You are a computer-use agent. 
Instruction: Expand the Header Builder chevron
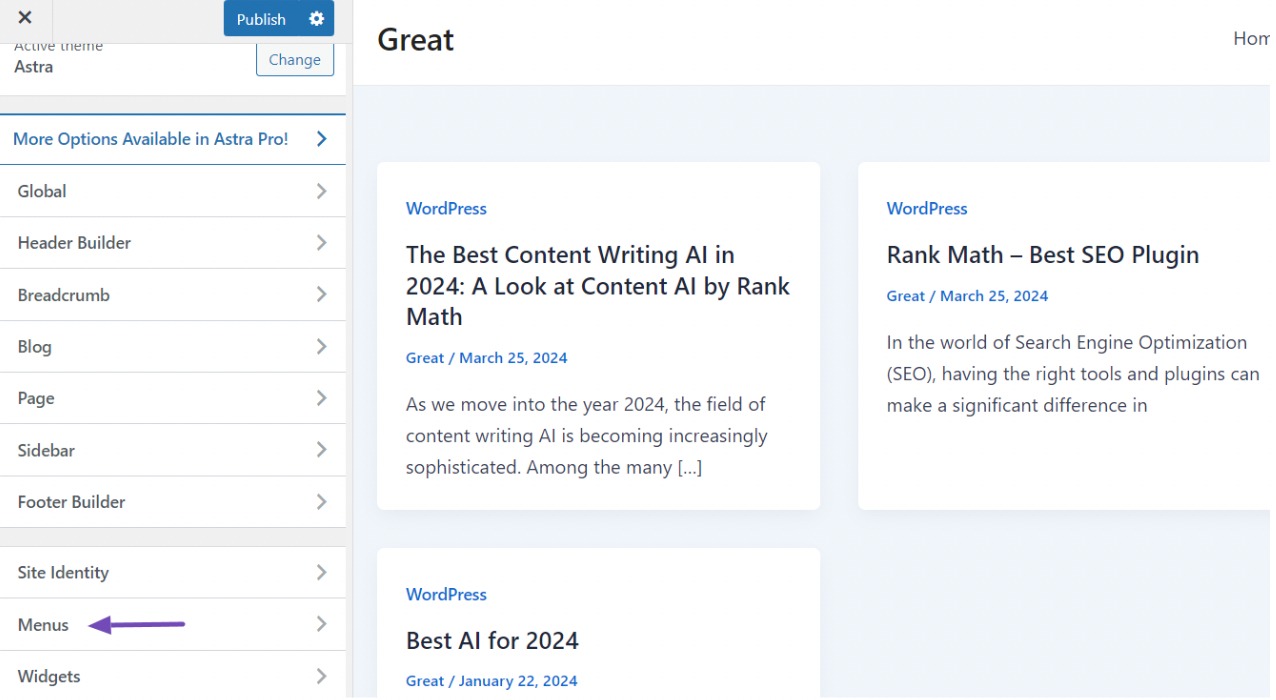[x=322, y=243]
